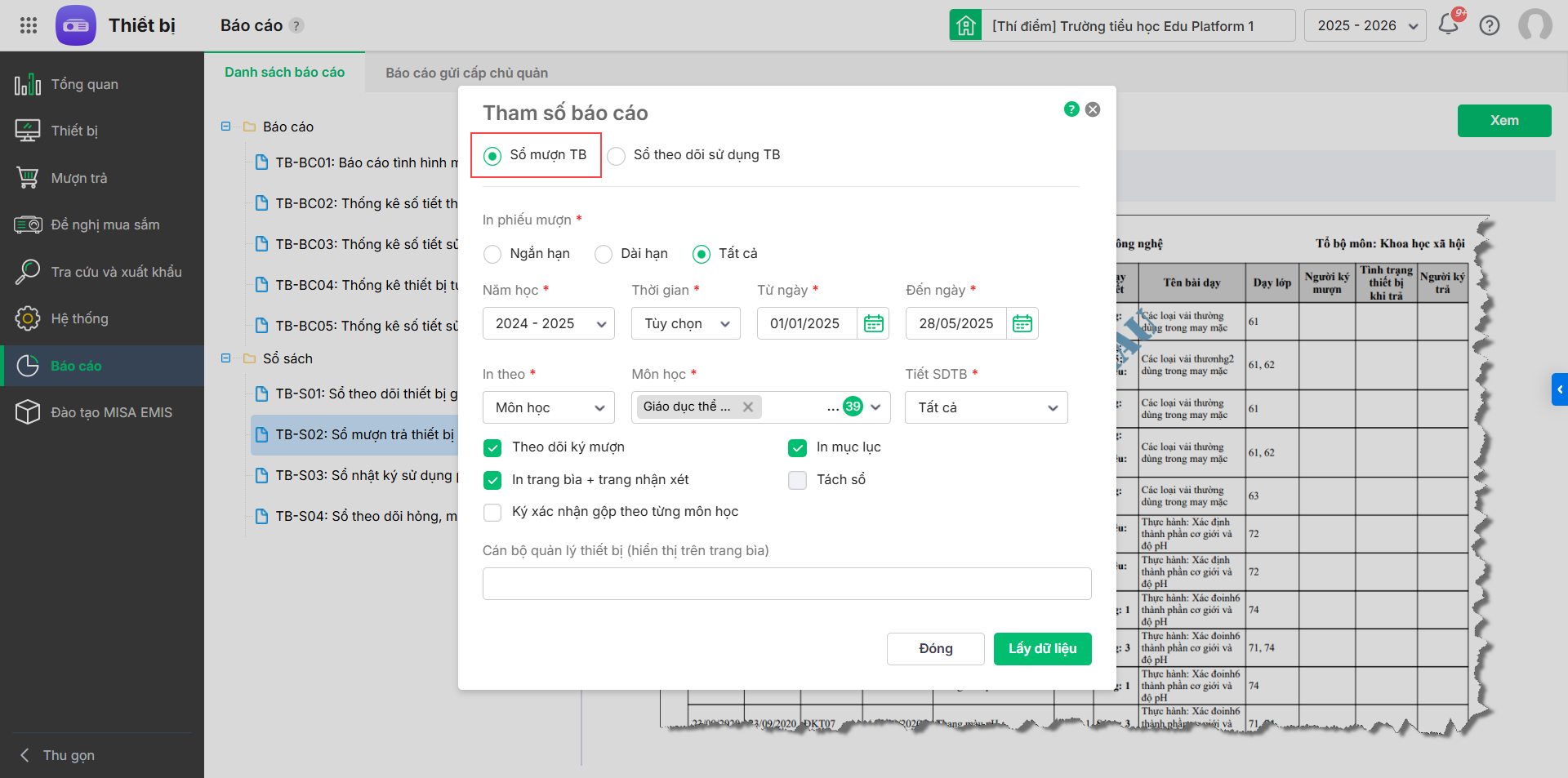This screenshot has width=1568, height=778.
Task: Remove the Giáo dục thể tag
Action: tap(747, 407)
